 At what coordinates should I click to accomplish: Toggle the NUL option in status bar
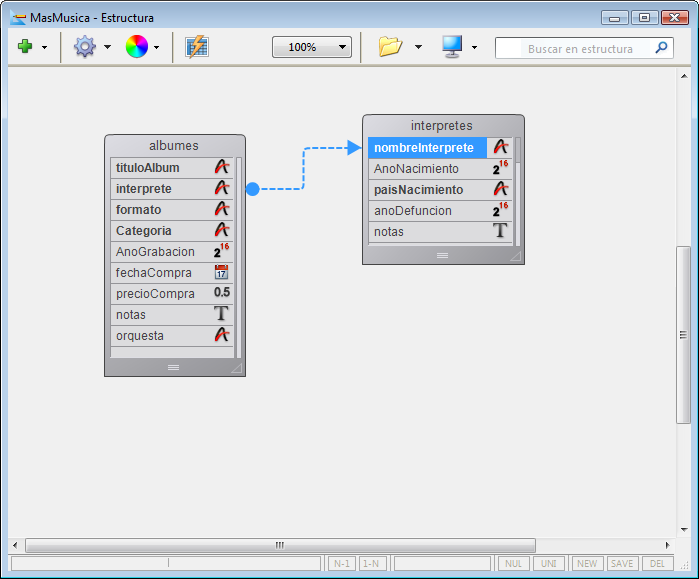(x=514, y=564)
